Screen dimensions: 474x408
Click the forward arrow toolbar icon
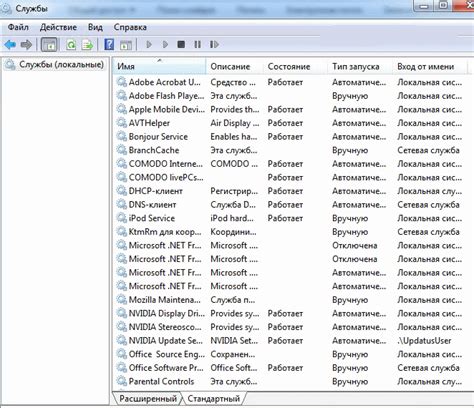pyautogui.click(x=26, y=44)
